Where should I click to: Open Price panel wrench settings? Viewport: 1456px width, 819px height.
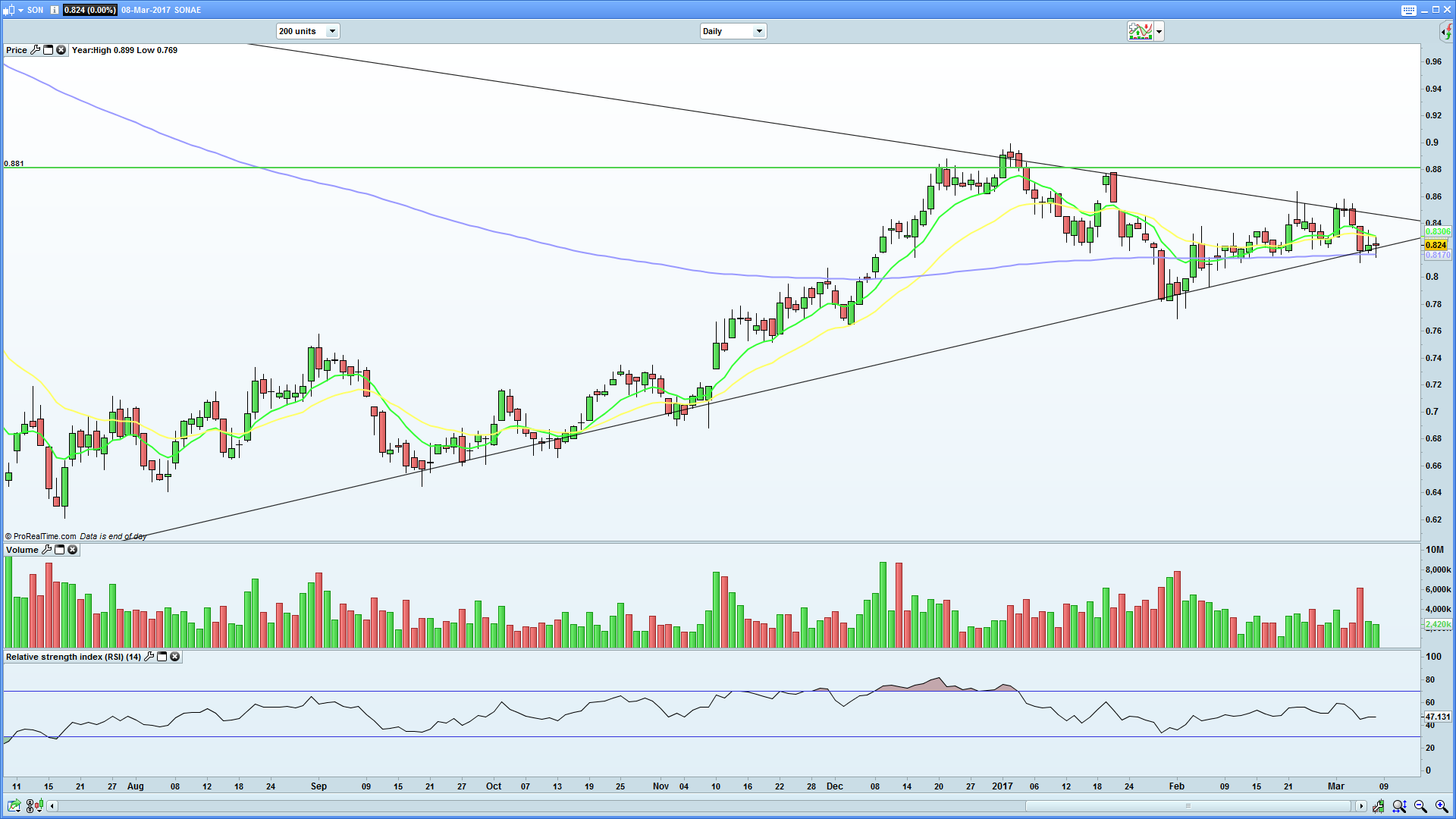[35, 50]
